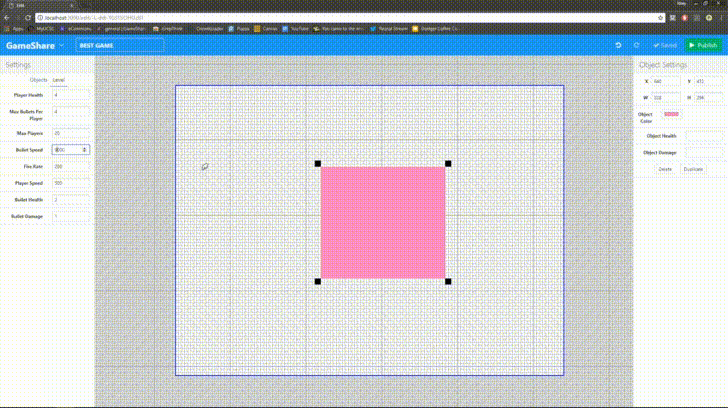Click the undo arrow icon in header
Viewport: 728px width, 408px height.
(x=618, y=45)
